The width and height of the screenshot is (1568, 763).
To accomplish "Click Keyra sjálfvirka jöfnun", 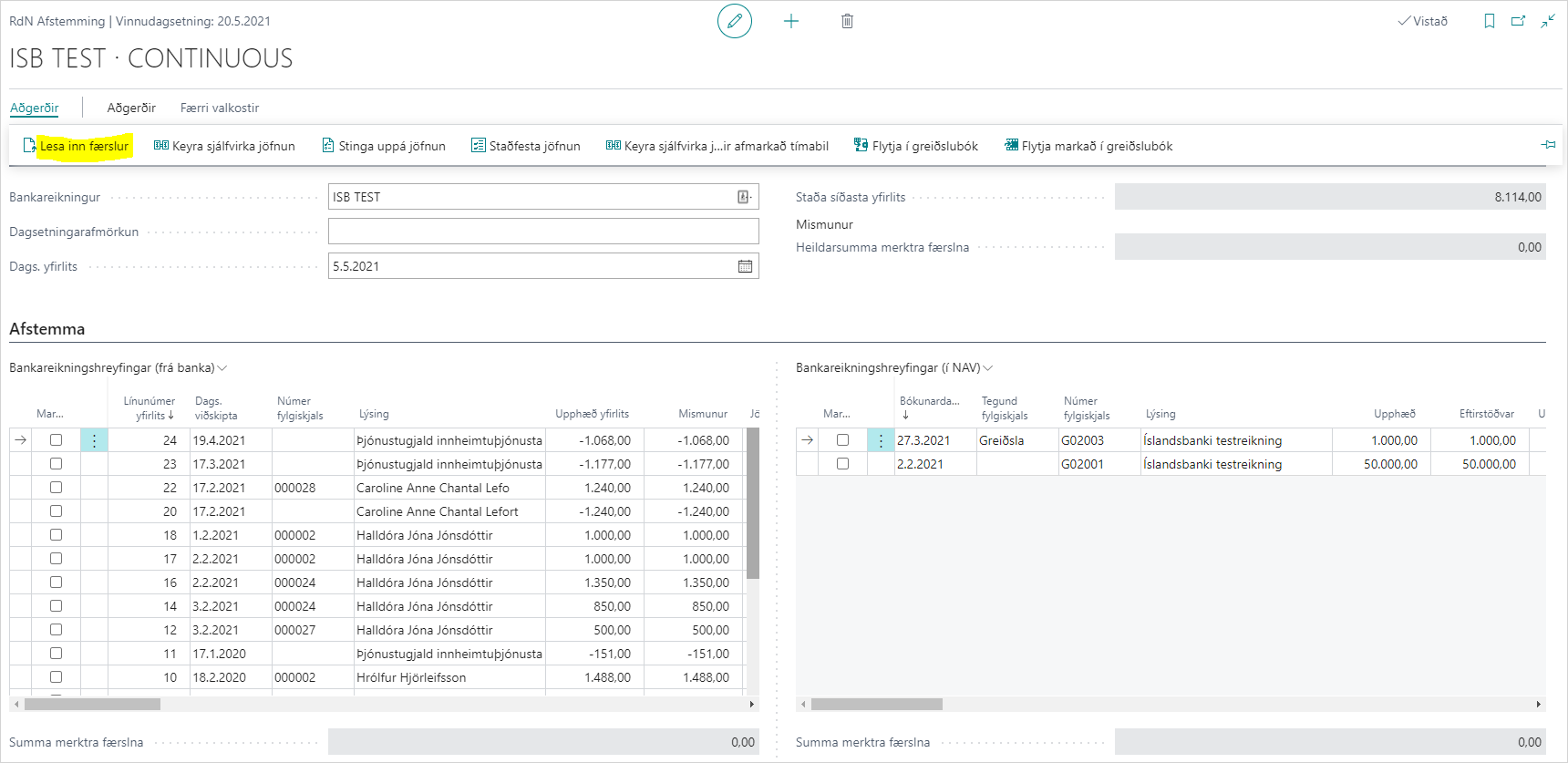I will (x=224, y=146).
